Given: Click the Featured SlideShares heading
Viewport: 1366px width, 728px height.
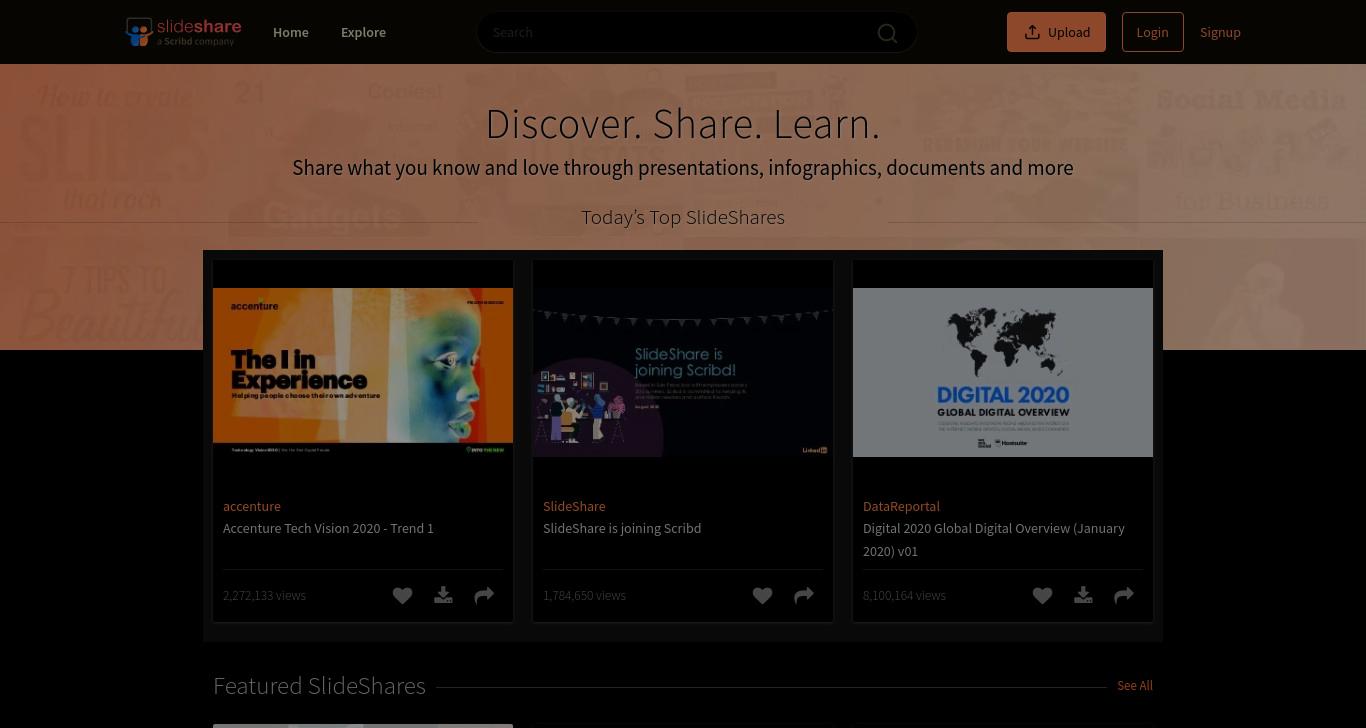Looking at the screenshot, I should pyautogui.click(x=319, y=685).
